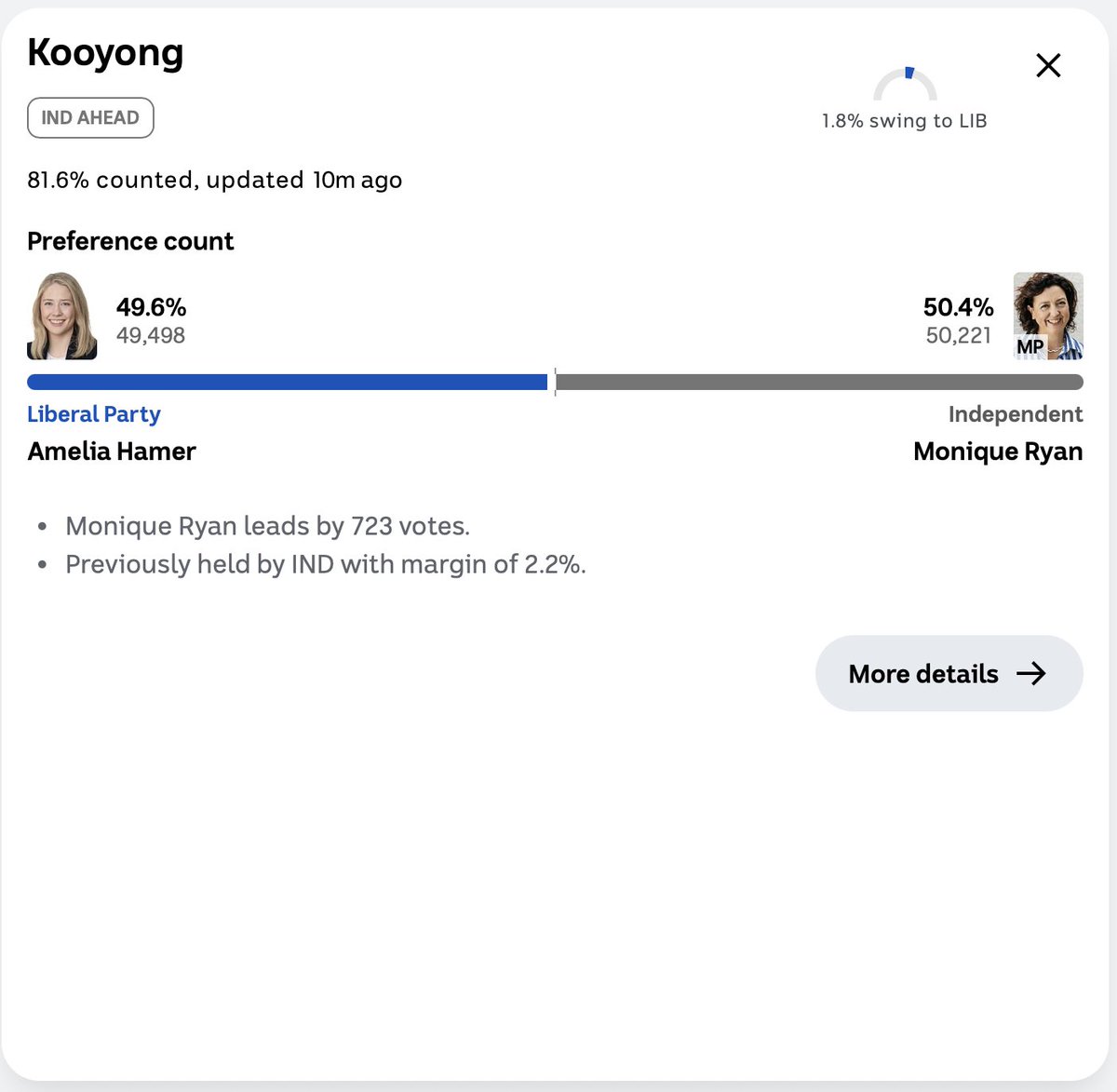Click the 50.4% Independent percentage

tap(959, 307)
